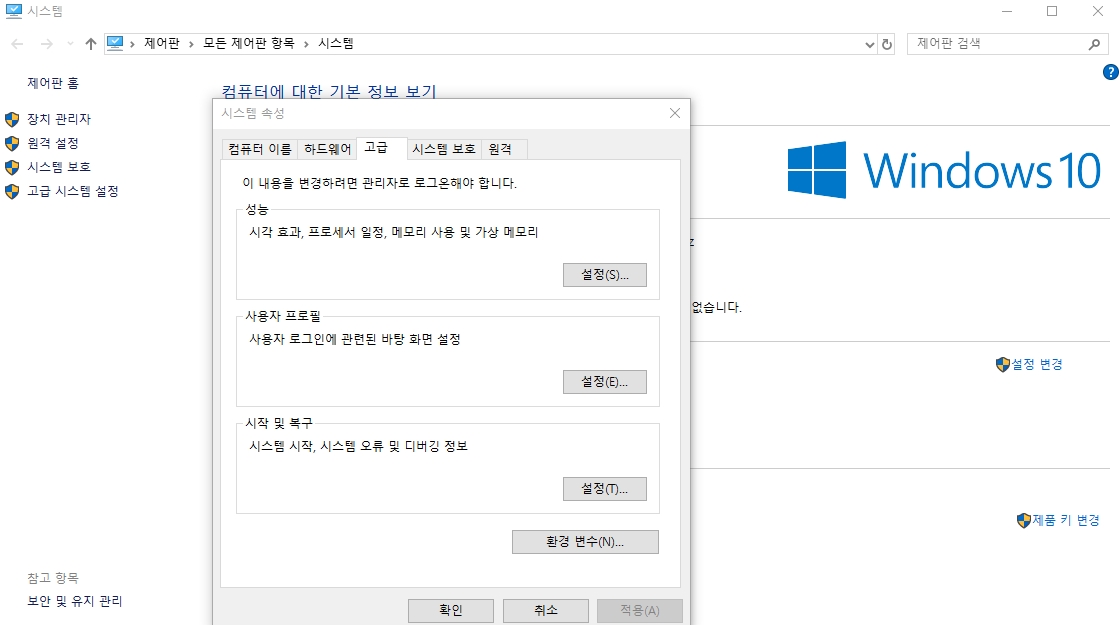Open the blue Help question mark

click(x=1110, y=72)
